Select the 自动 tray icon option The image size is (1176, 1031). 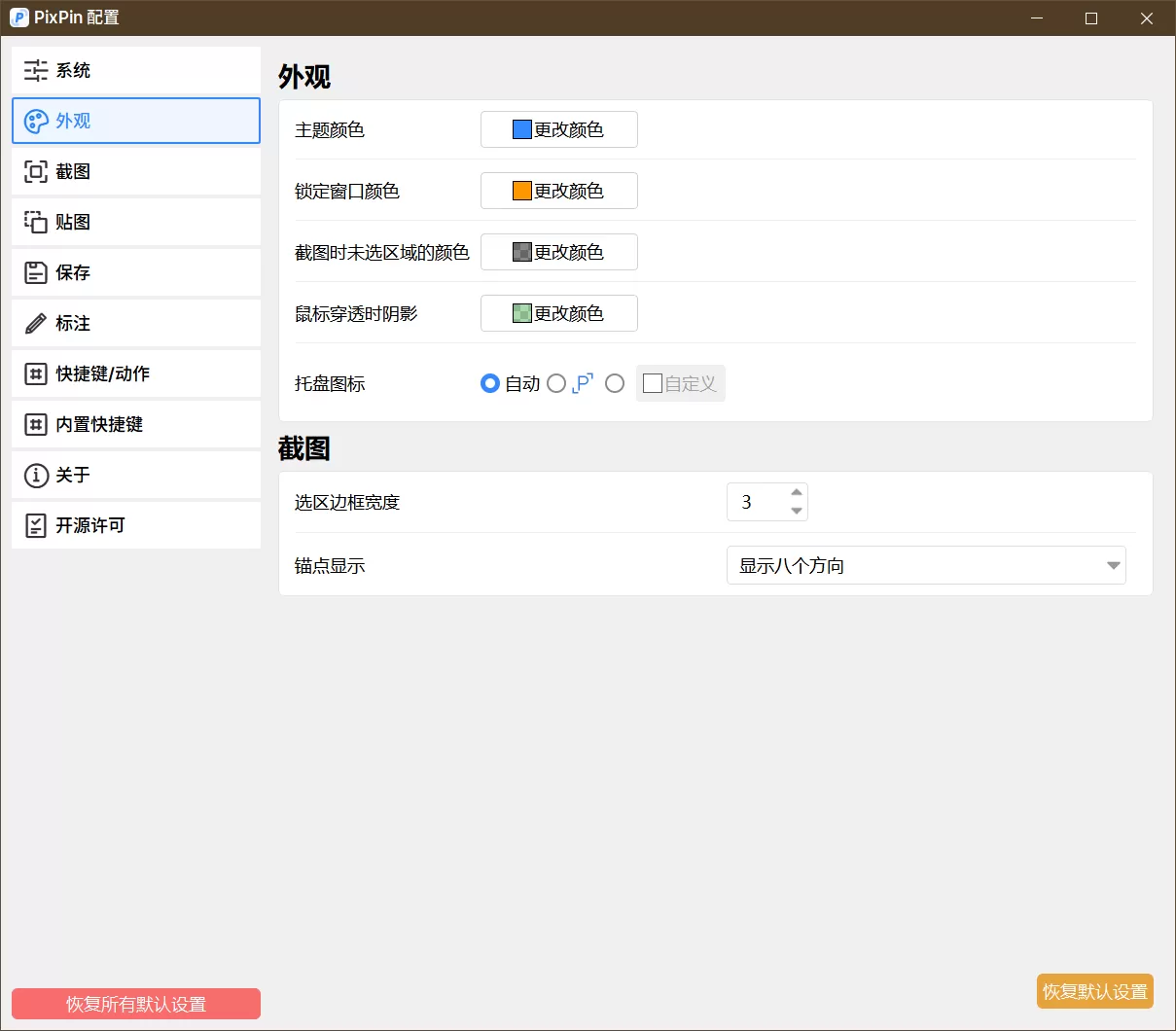[x=490, y=383]
